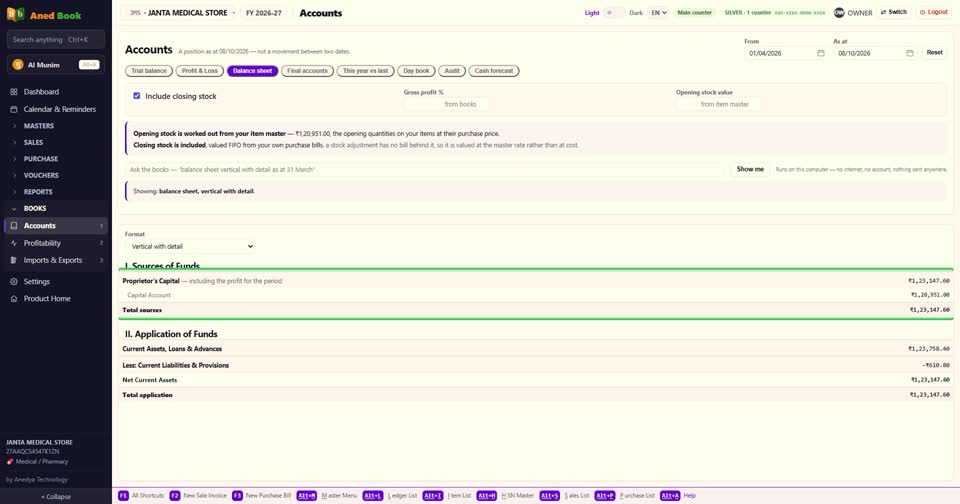Click the Imports & Exports icon
The image size is (960, 504).
(13, 260)
